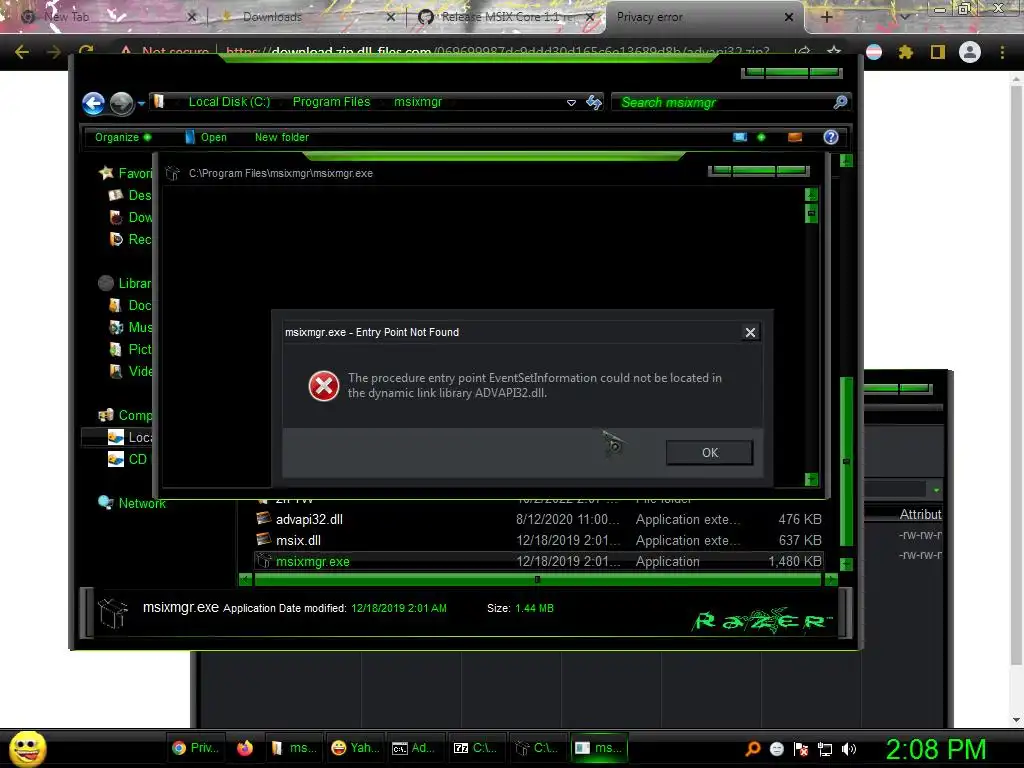Switch to the Yah... taskbar button
Viewport: 1024px width, 768px height.
(x=355, y=748)
